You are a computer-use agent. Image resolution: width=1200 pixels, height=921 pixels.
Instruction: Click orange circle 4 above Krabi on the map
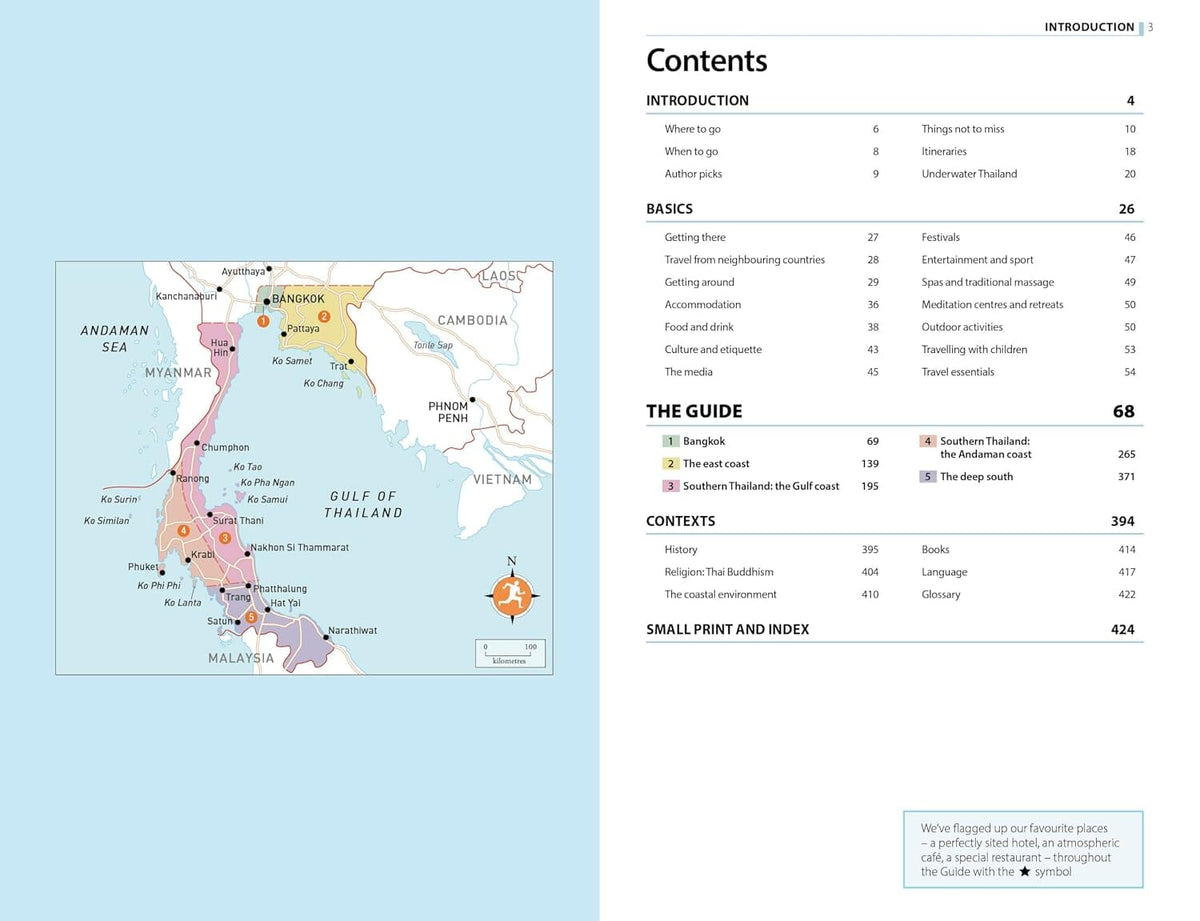(x=184, y=530)
